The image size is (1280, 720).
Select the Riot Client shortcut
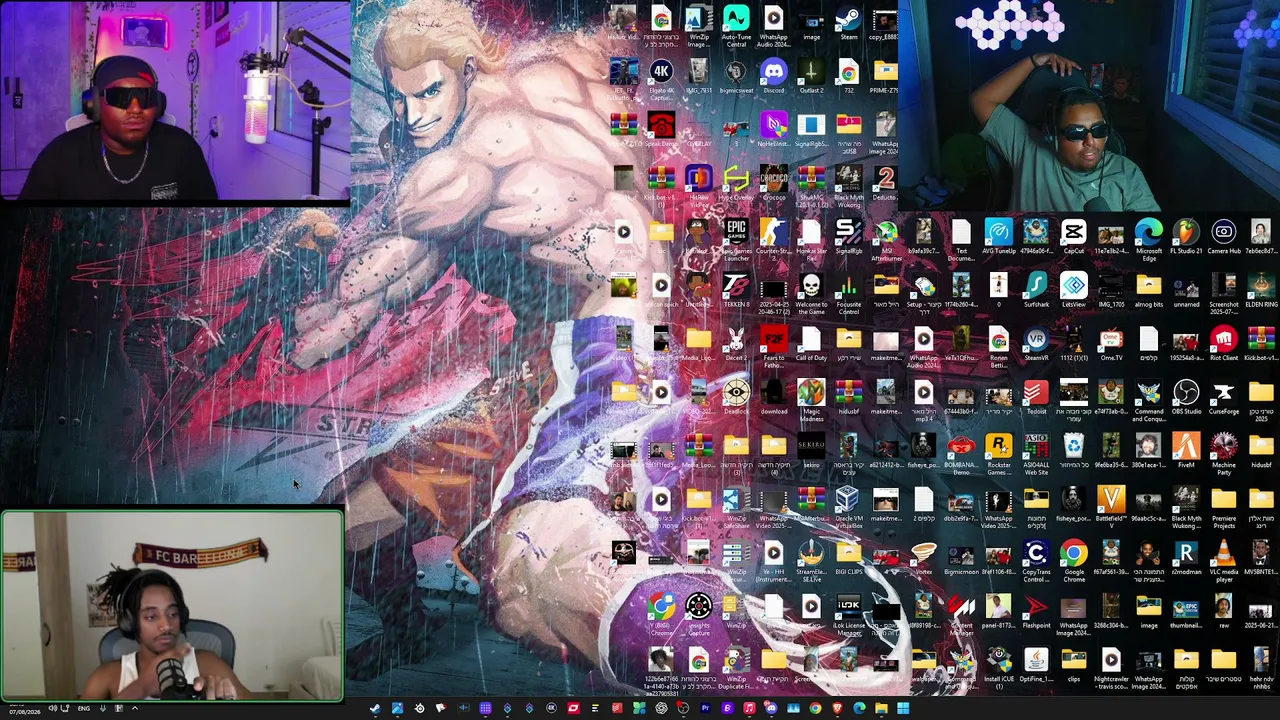click(1223, 345)
